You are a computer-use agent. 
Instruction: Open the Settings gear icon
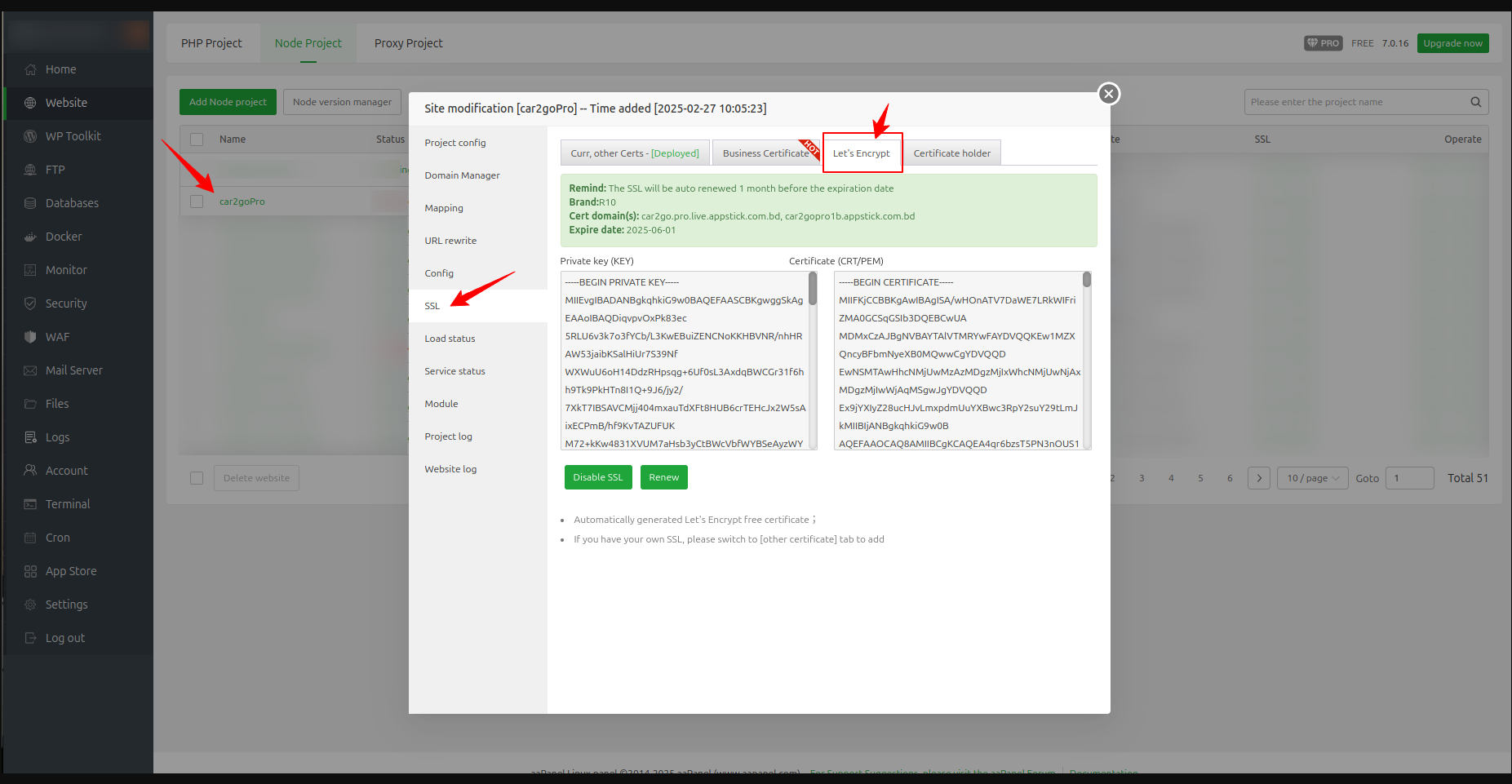click(30, 605)
